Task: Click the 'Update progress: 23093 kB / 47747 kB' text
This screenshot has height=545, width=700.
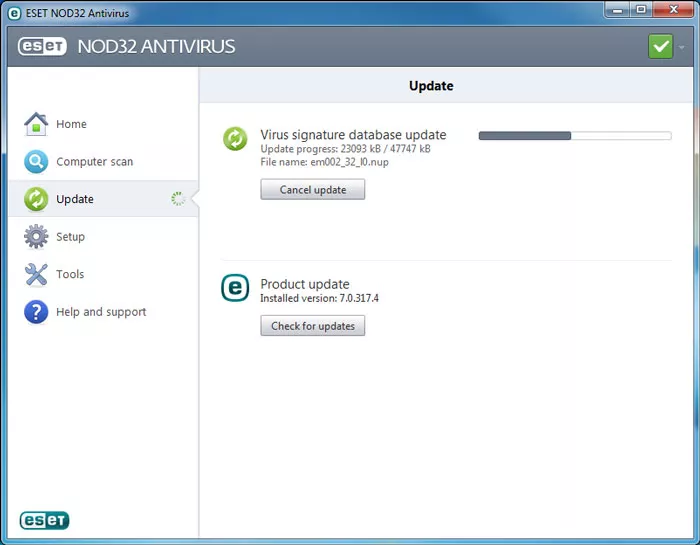Action: tap(346, 149)
